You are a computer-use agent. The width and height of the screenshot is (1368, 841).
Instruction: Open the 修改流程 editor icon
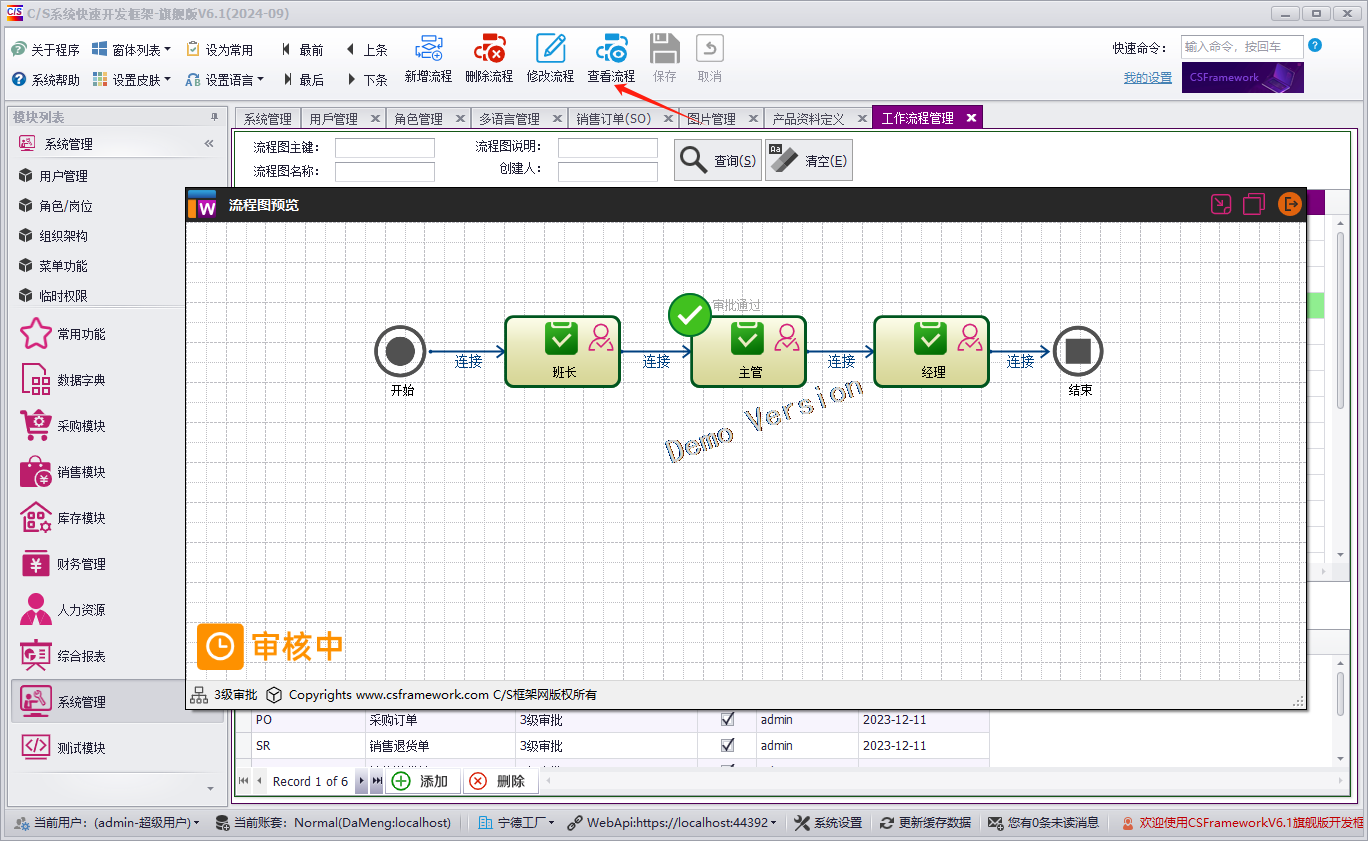(550, 57)
